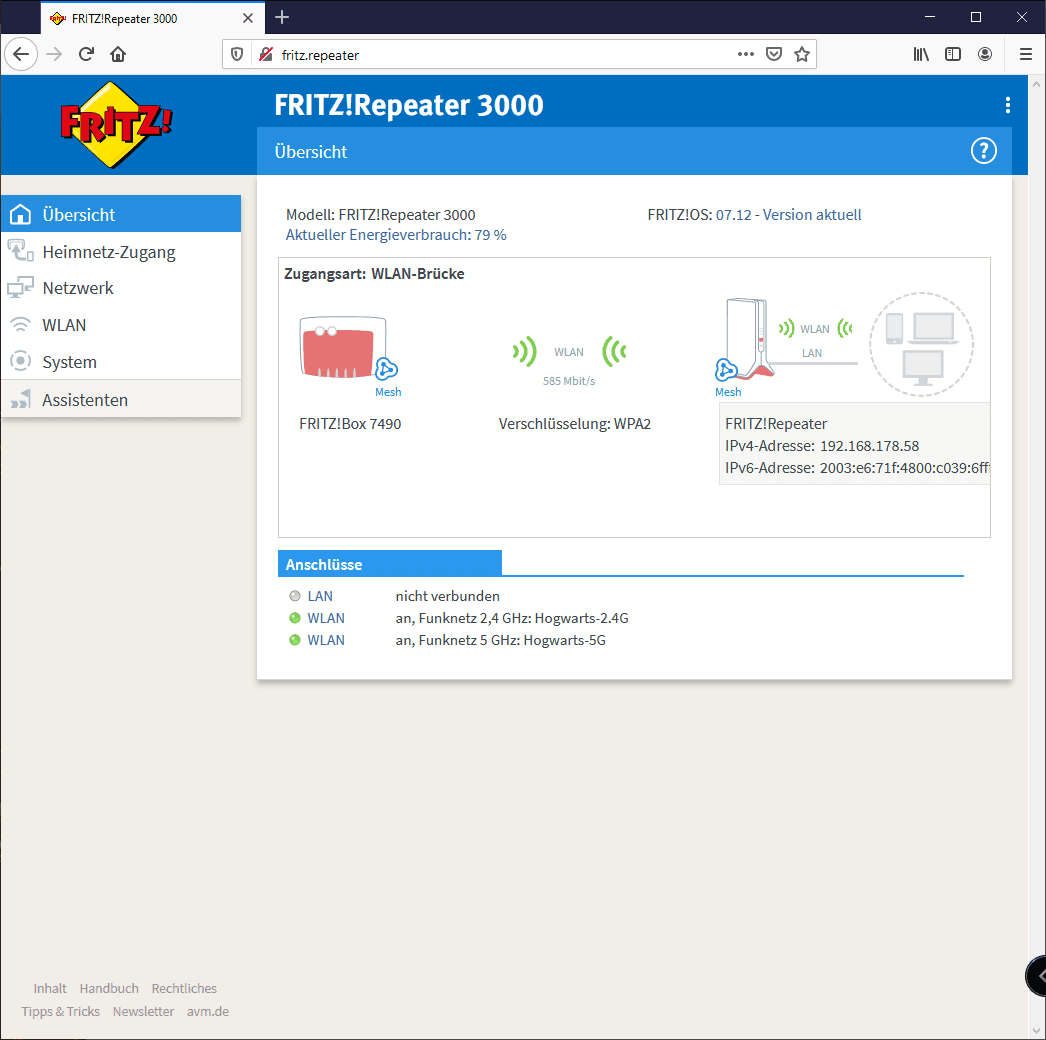1046x1040 pixels.
Task: Open the help question mark icon
Action: tap(983, 151)
